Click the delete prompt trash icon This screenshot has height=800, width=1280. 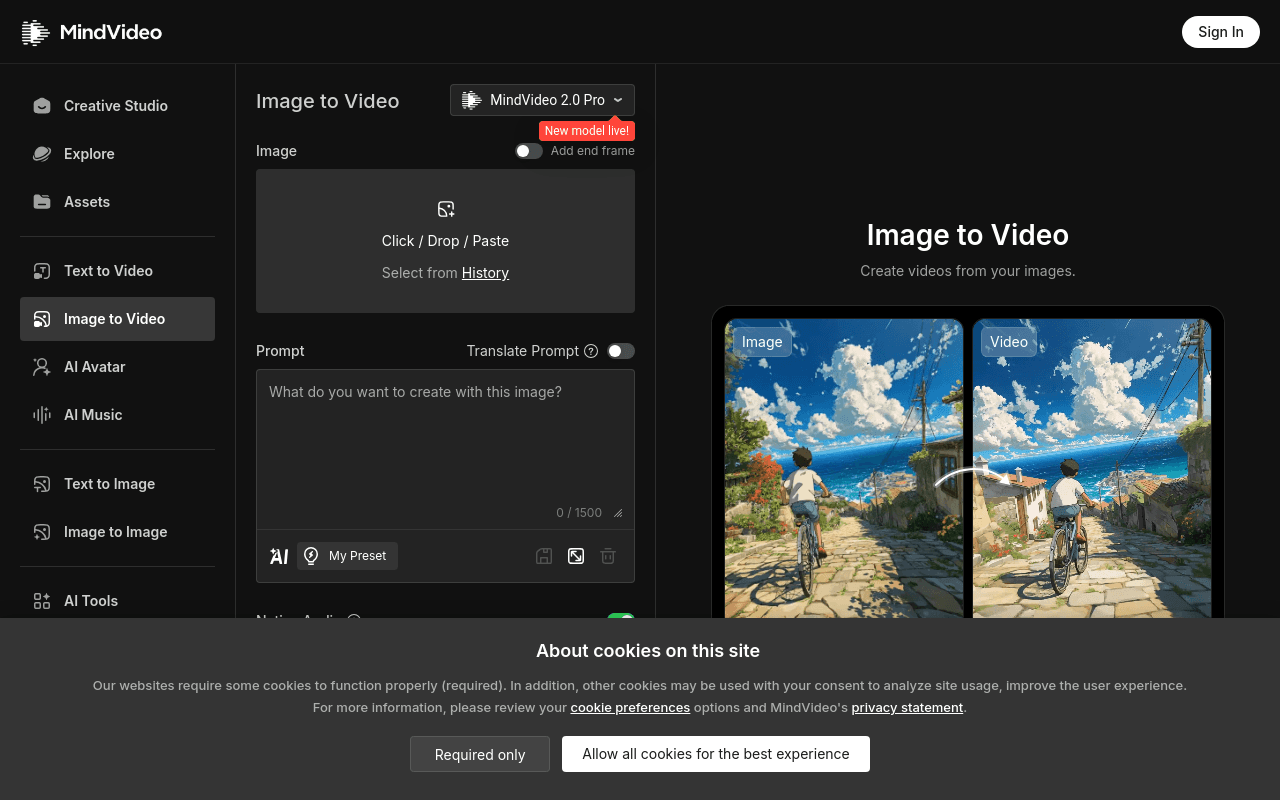(608, 556)
